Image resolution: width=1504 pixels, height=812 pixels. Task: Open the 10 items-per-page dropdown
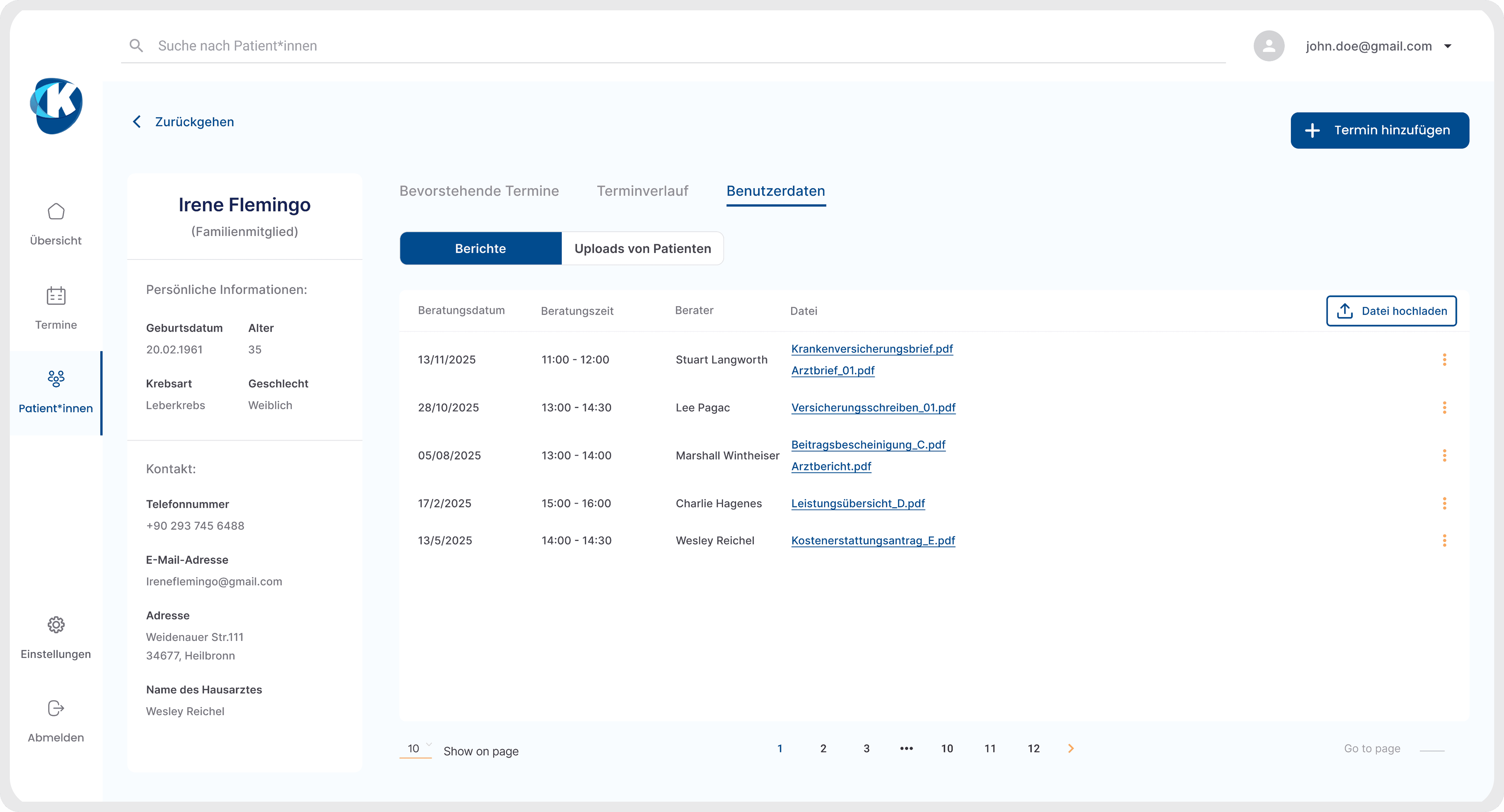[416, 748]
